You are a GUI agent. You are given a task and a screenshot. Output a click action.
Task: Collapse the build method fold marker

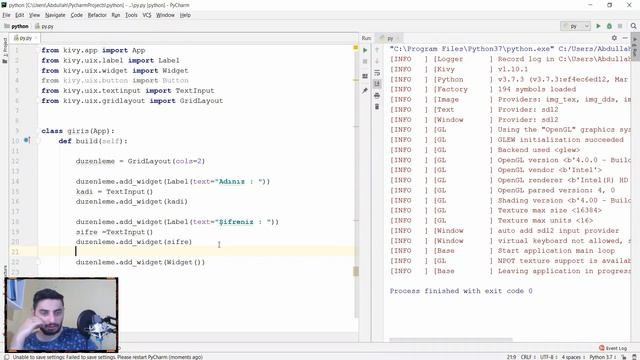(38, 141)
